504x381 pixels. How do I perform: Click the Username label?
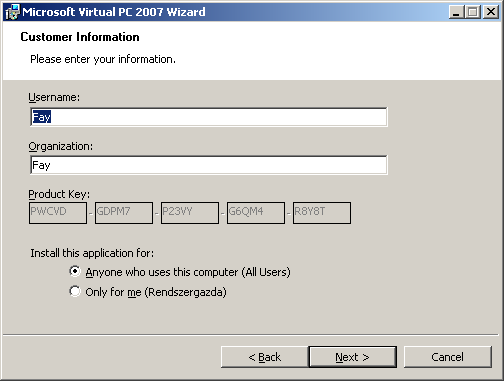point(54,97)
